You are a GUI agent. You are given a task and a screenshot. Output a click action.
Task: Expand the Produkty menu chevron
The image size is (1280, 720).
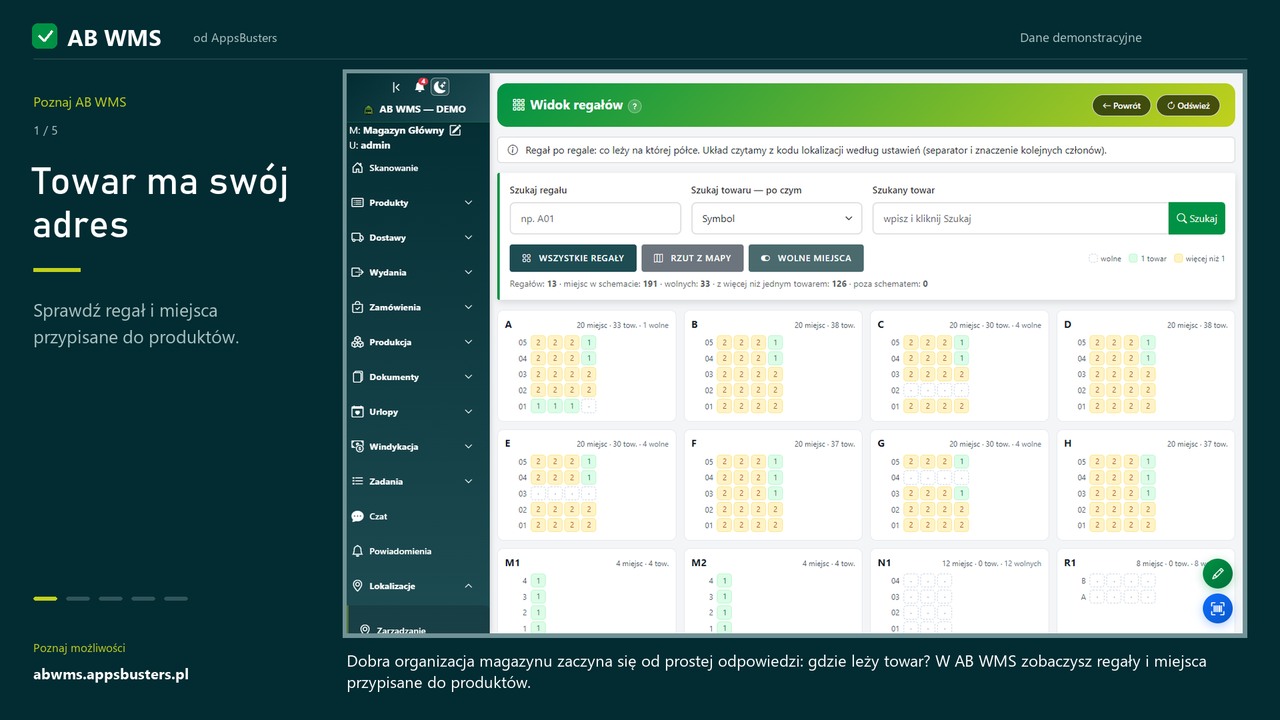click(x=469, y=203)
